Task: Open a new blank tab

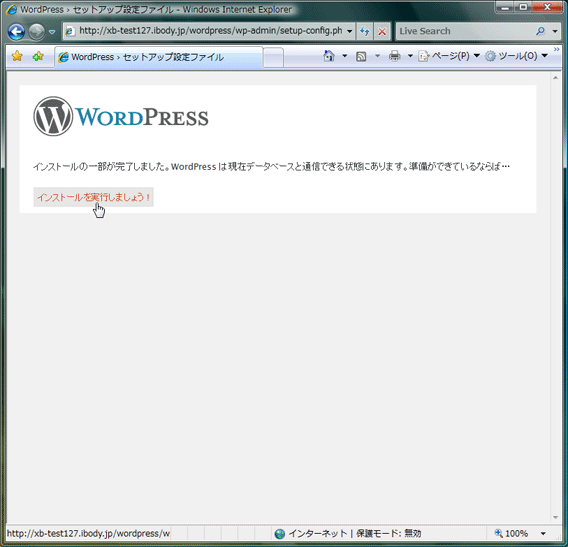Action: coord(273,57)
